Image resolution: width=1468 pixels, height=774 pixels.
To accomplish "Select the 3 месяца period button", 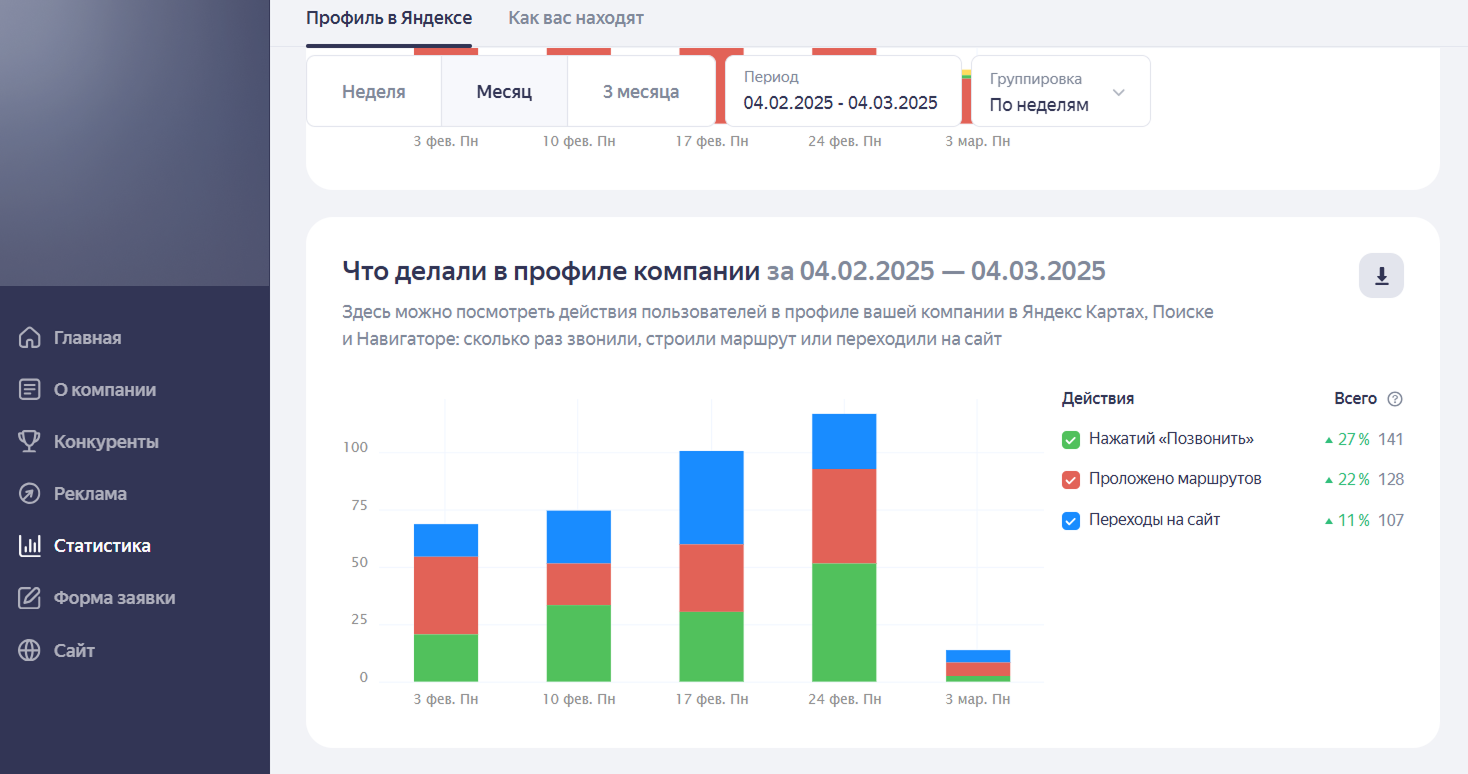I will [641, 91].
